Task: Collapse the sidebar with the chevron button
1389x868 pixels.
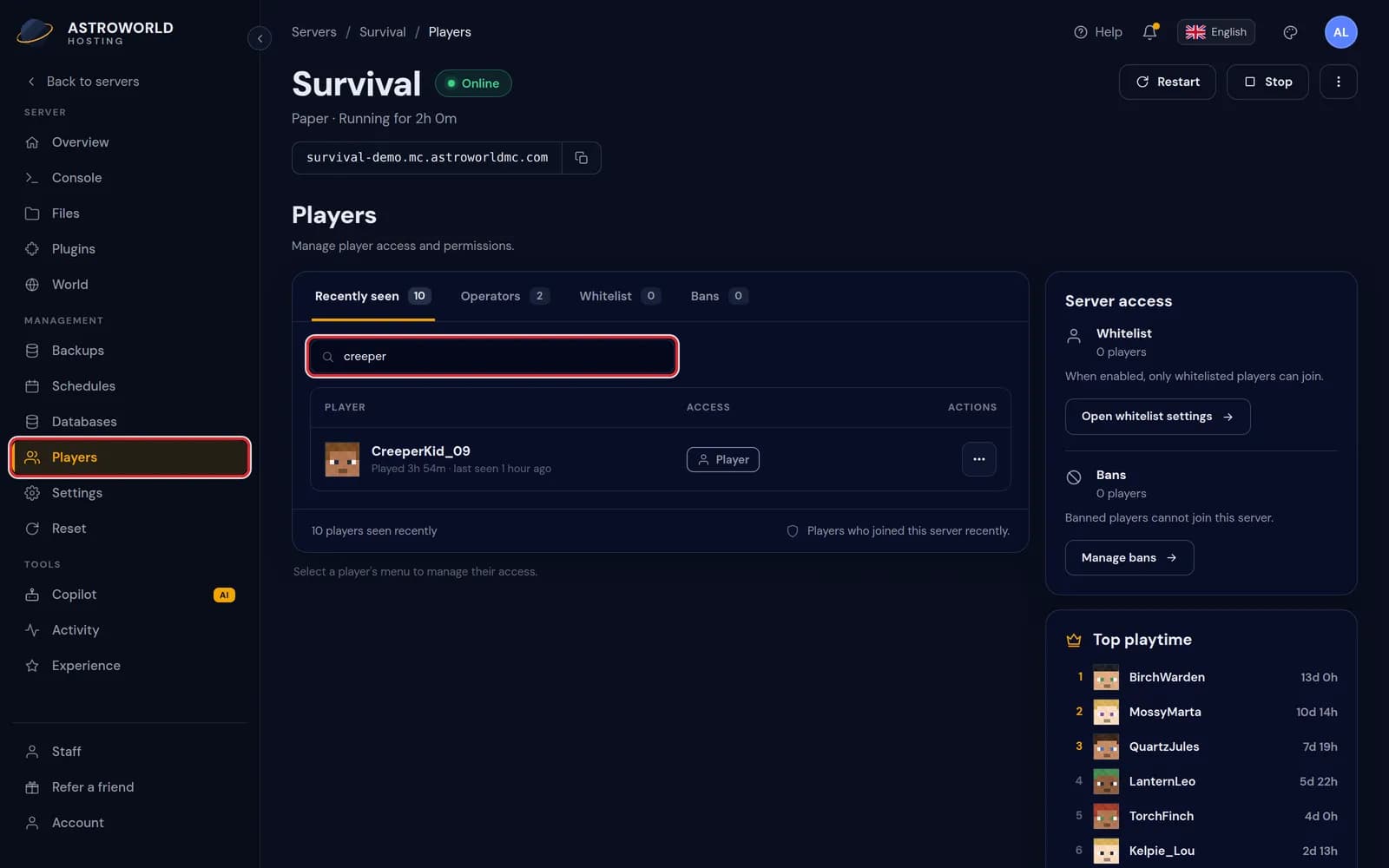Action: pyautogui.click(x=260, y=38)
